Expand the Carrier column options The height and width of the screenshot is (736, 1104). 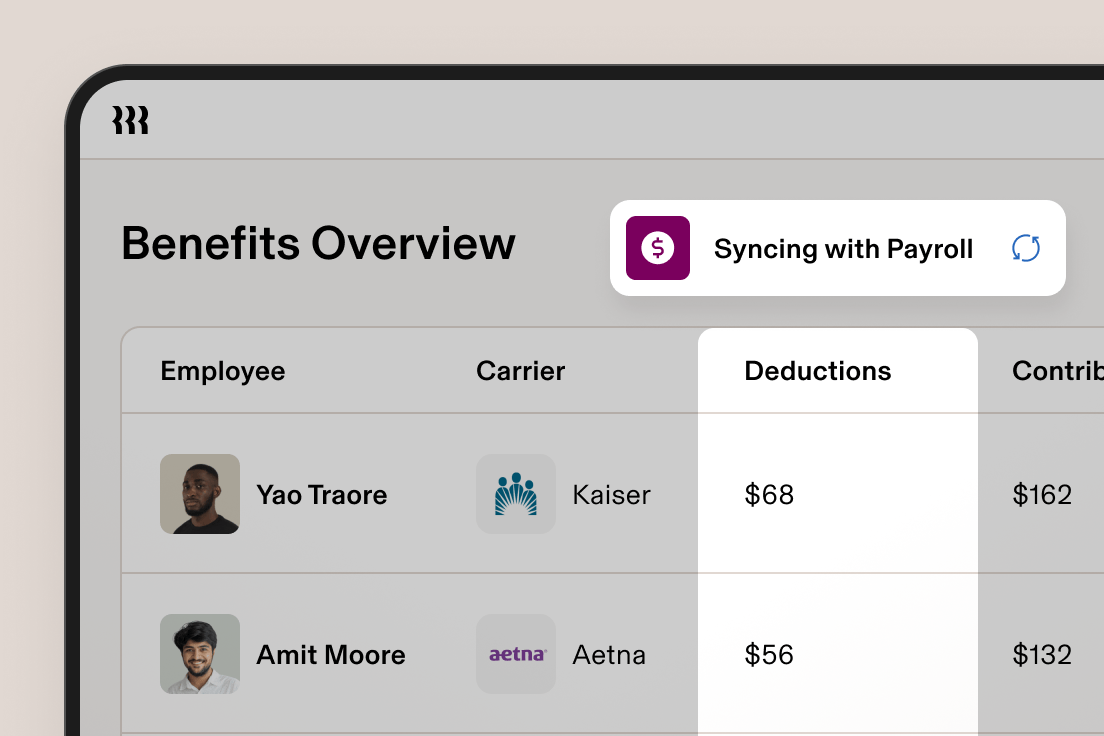coord(520,370)
